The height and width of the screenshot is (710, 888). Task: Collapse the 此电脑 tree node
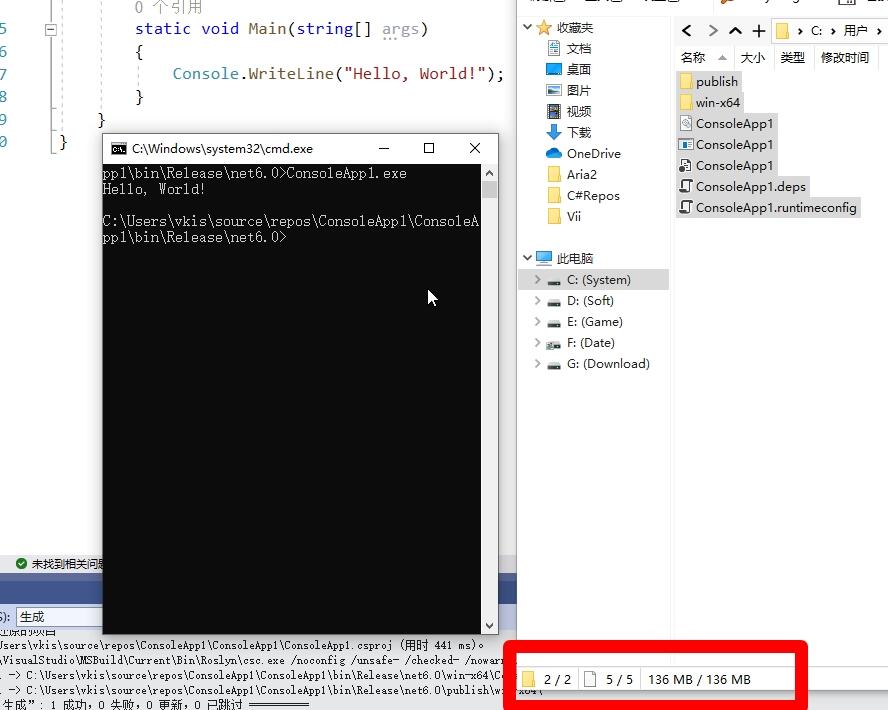pyautogui.click(x=528, y=258)
